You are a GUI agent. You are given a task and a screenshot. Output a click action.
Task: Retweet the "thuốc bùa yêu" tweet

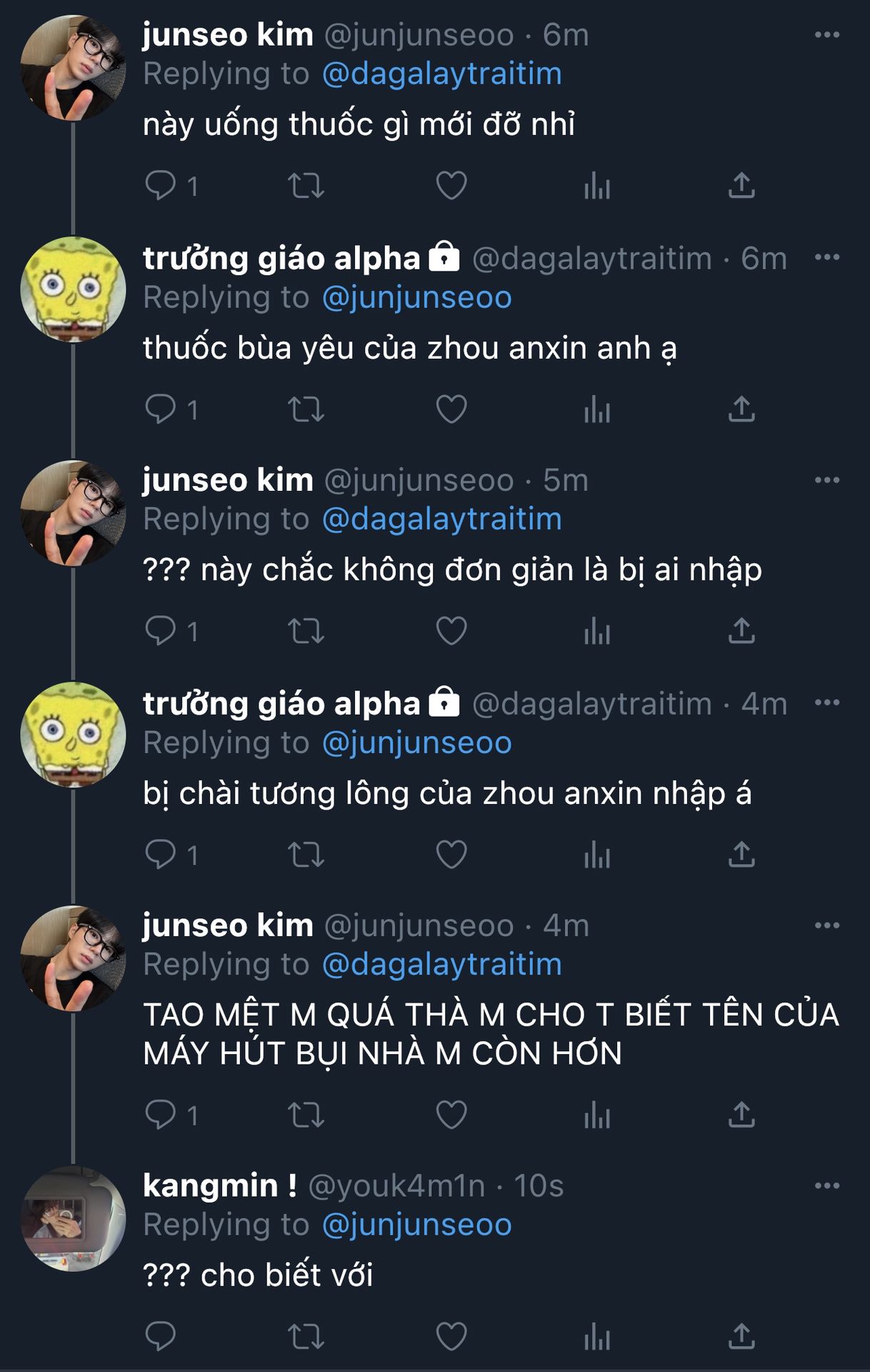[306, 410]
